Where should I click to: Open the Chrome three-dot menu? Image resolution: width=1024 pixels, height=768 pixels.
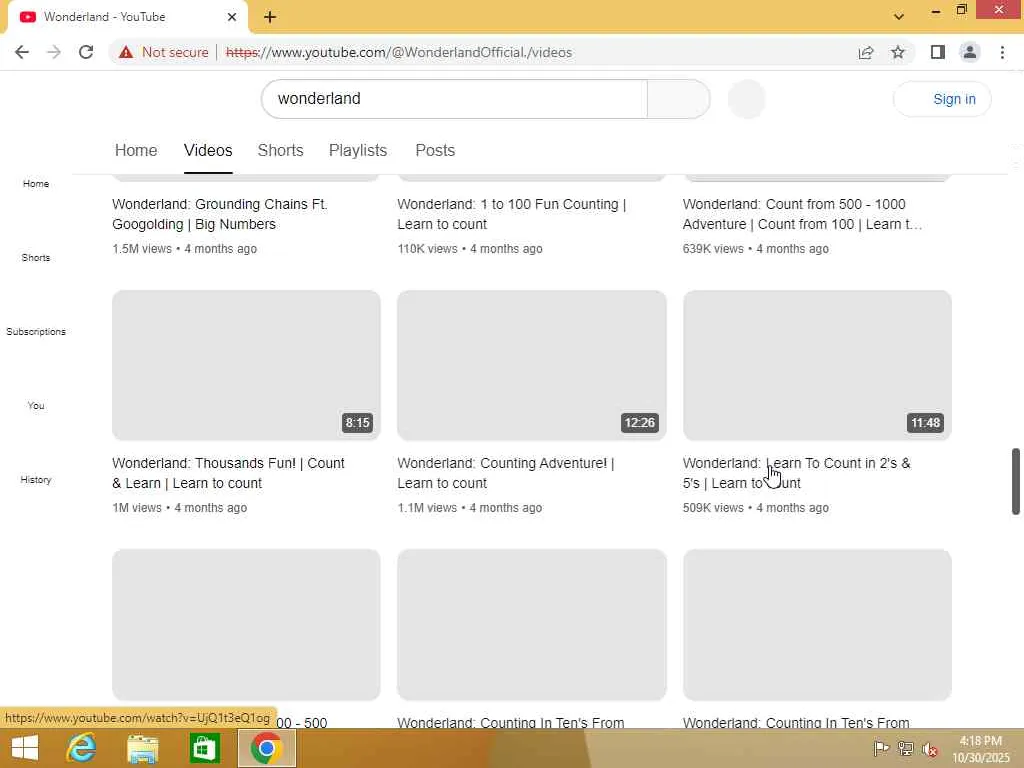[1002, 52]
